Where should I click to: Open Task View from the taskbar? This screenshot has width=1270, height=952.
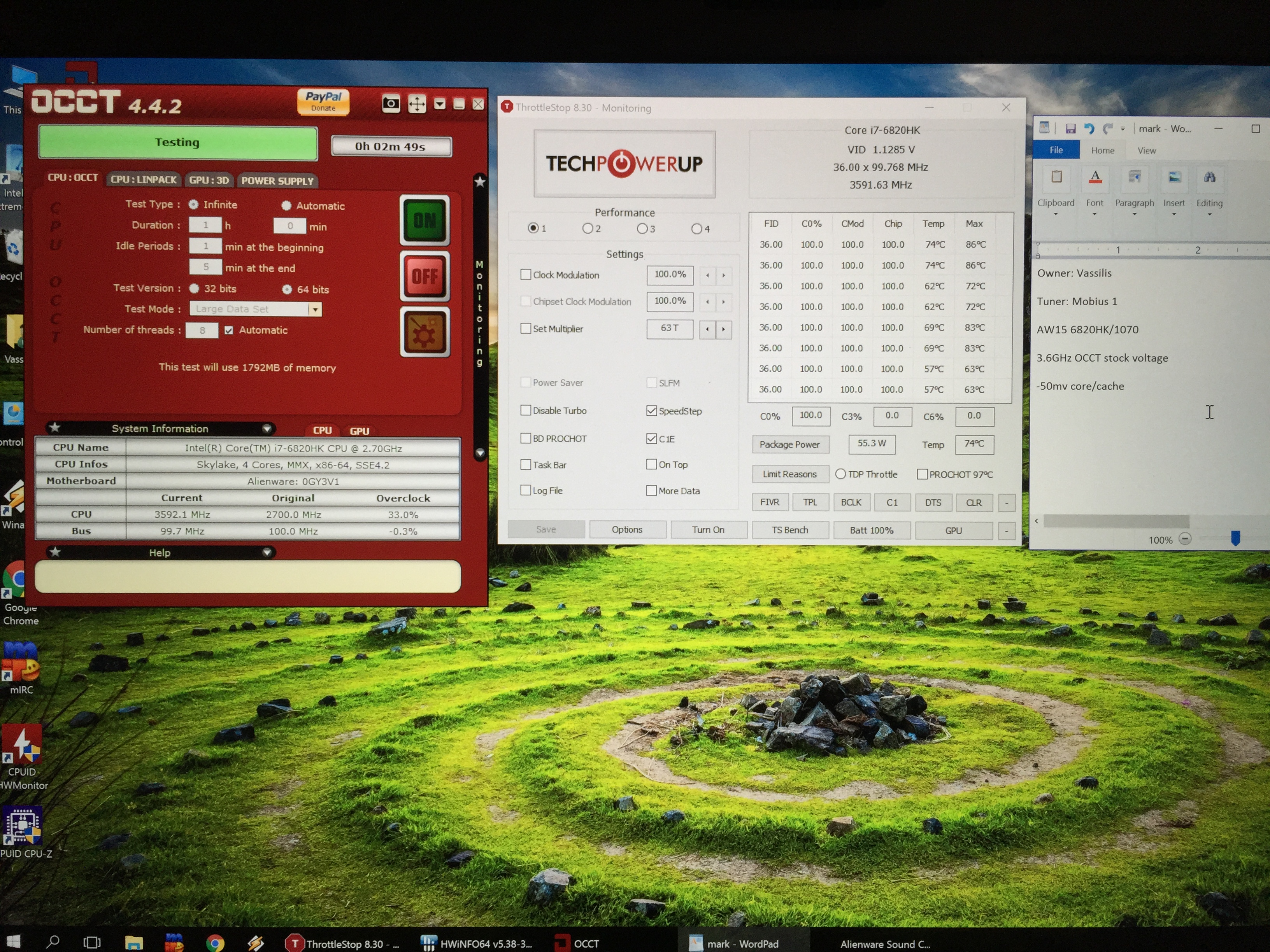(92, 942)
